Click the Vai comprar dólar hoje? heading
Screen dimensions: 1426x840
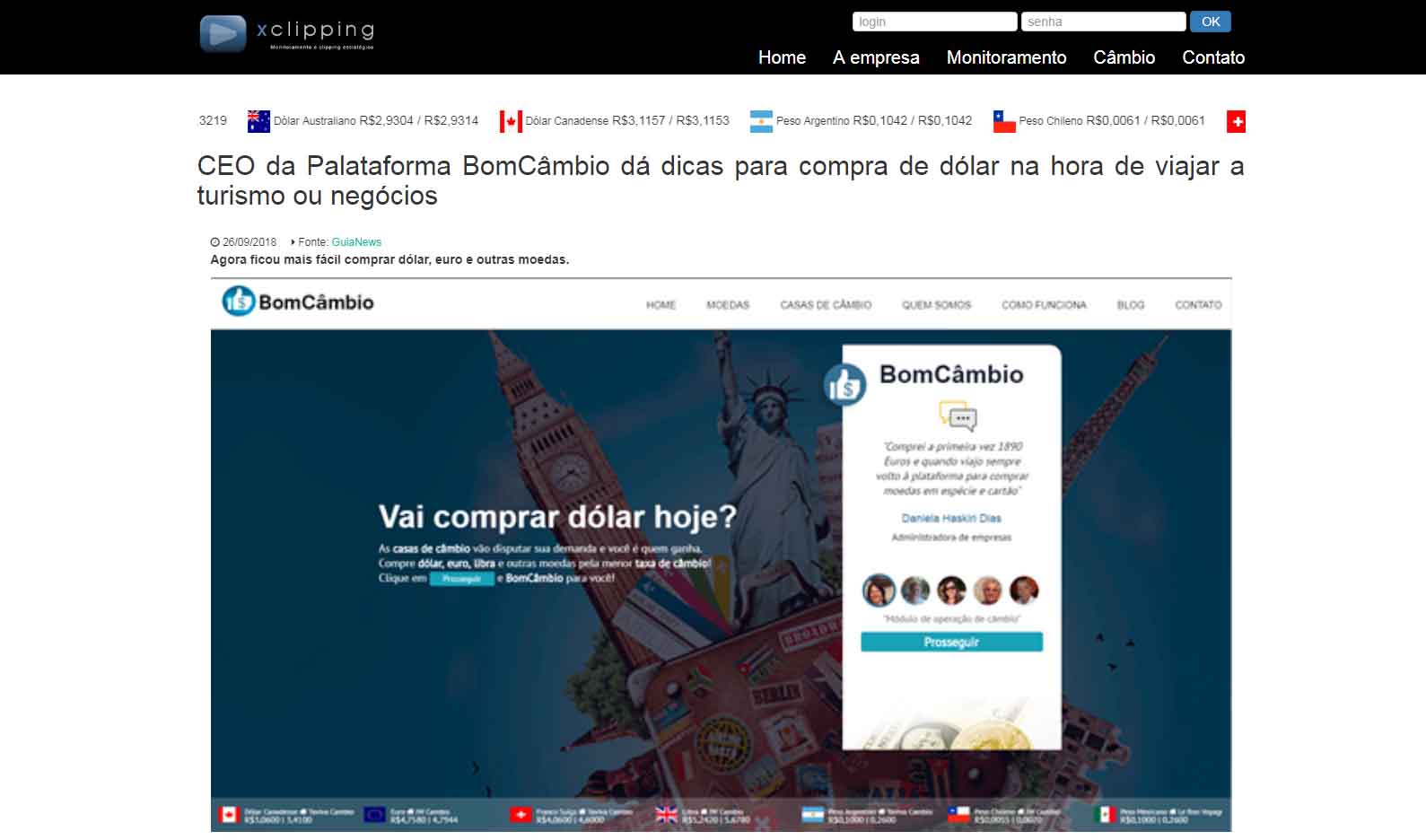tap(556, 517)
